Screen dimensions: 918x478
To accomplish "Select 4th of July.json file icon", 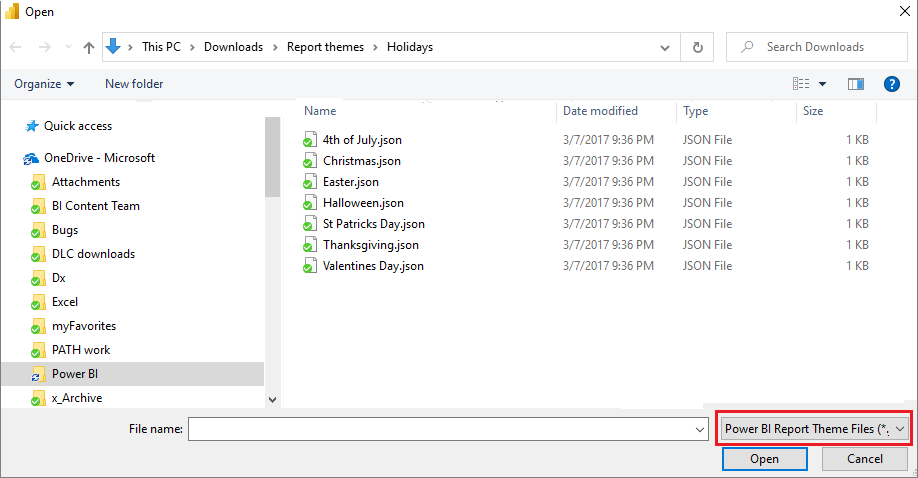I will coord(310,139).
